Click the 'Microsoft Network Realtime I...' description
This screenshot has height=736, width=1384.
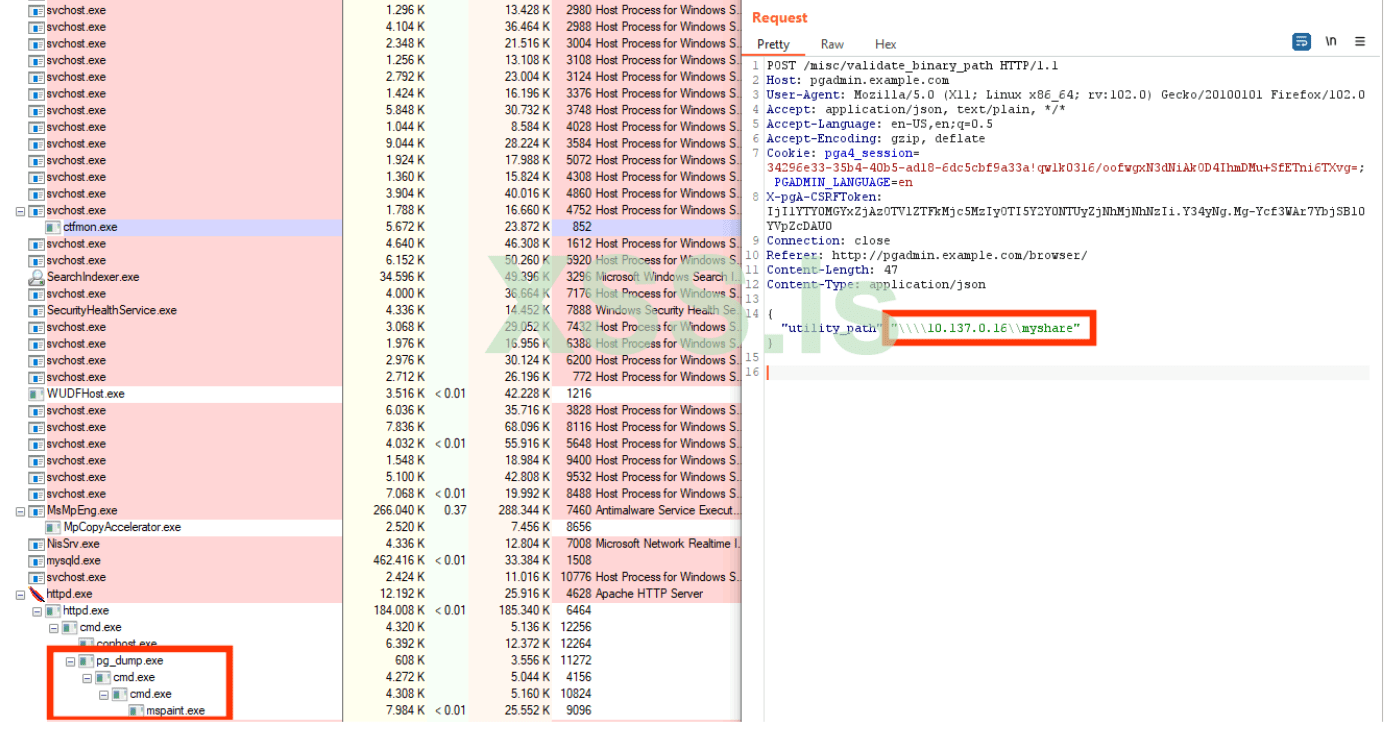click(x=667, y=544)
